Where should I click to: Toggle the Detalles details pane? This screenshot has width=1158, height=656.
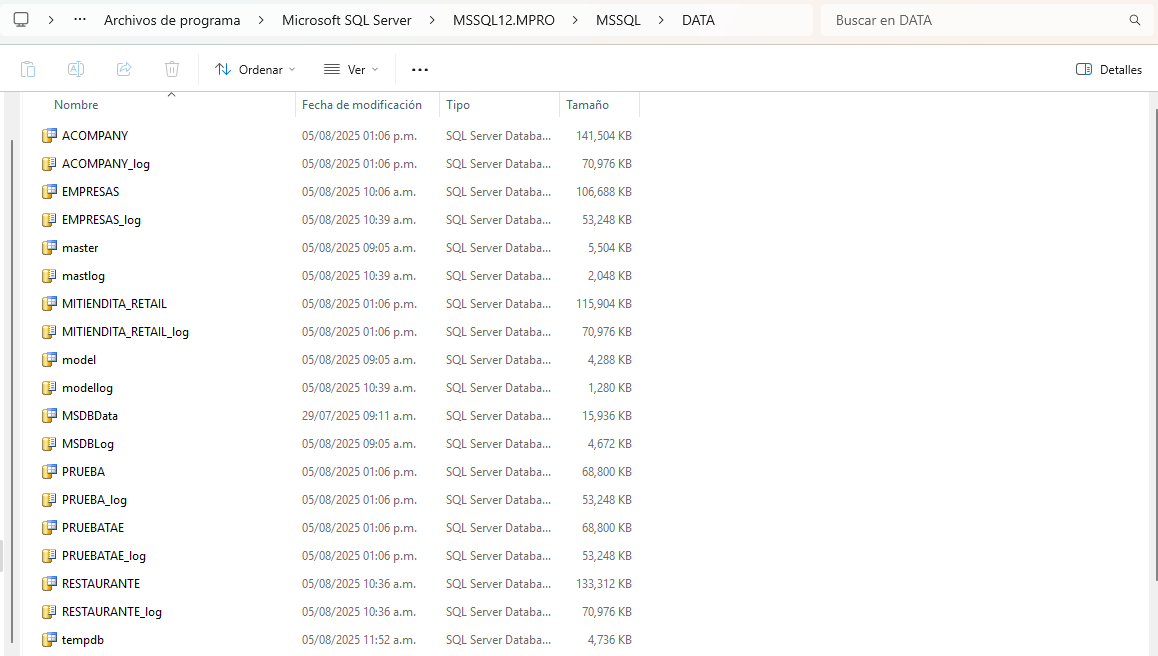click(x=1109, y=69)
